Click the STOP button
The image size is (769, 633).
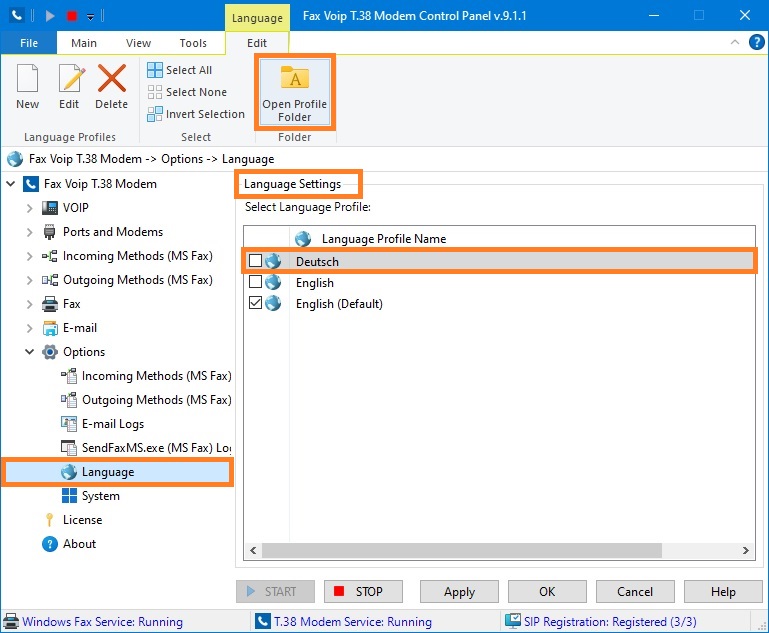coord(363,591)
